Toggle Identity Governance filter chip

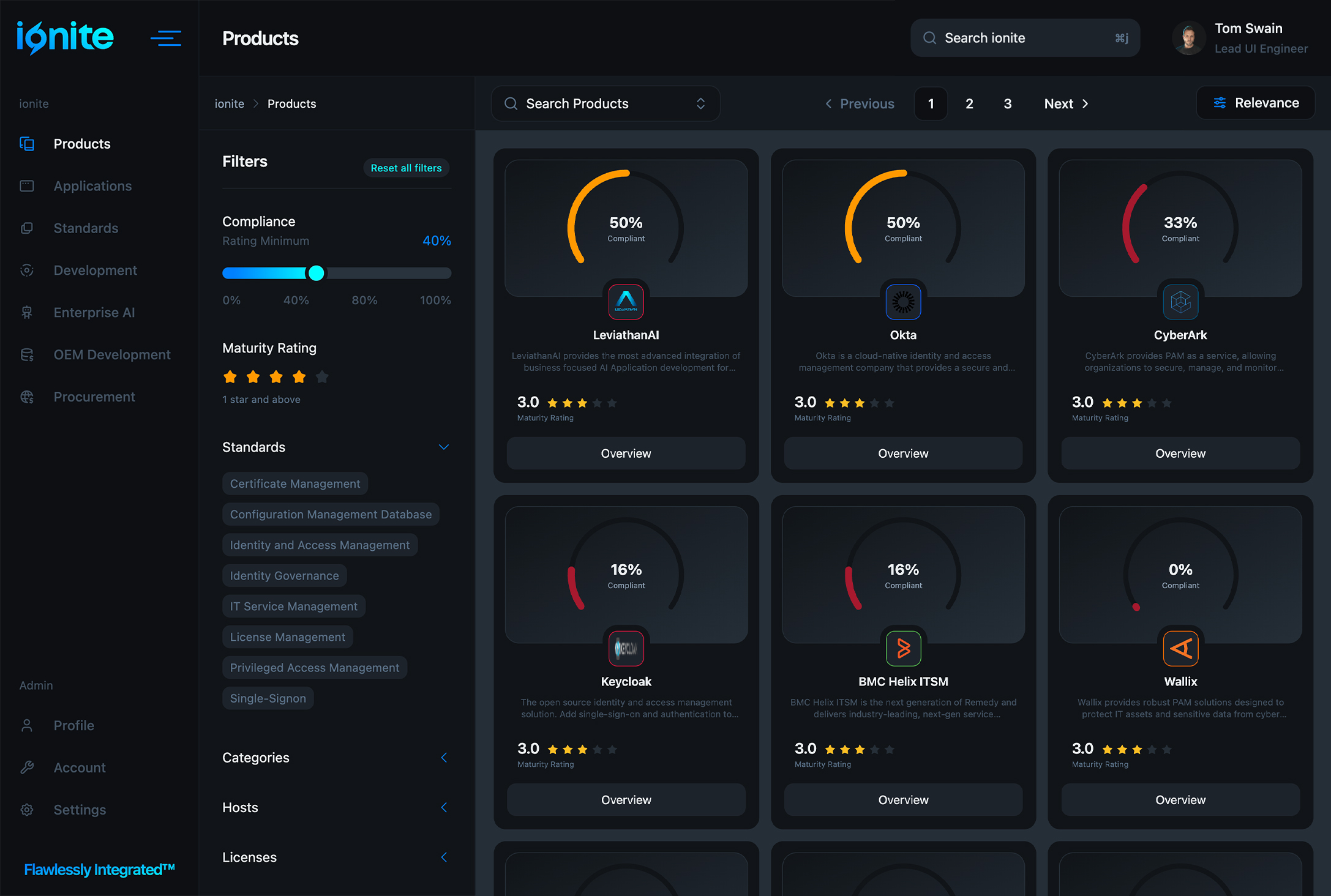pyautogui.click(x=284, y=575)
